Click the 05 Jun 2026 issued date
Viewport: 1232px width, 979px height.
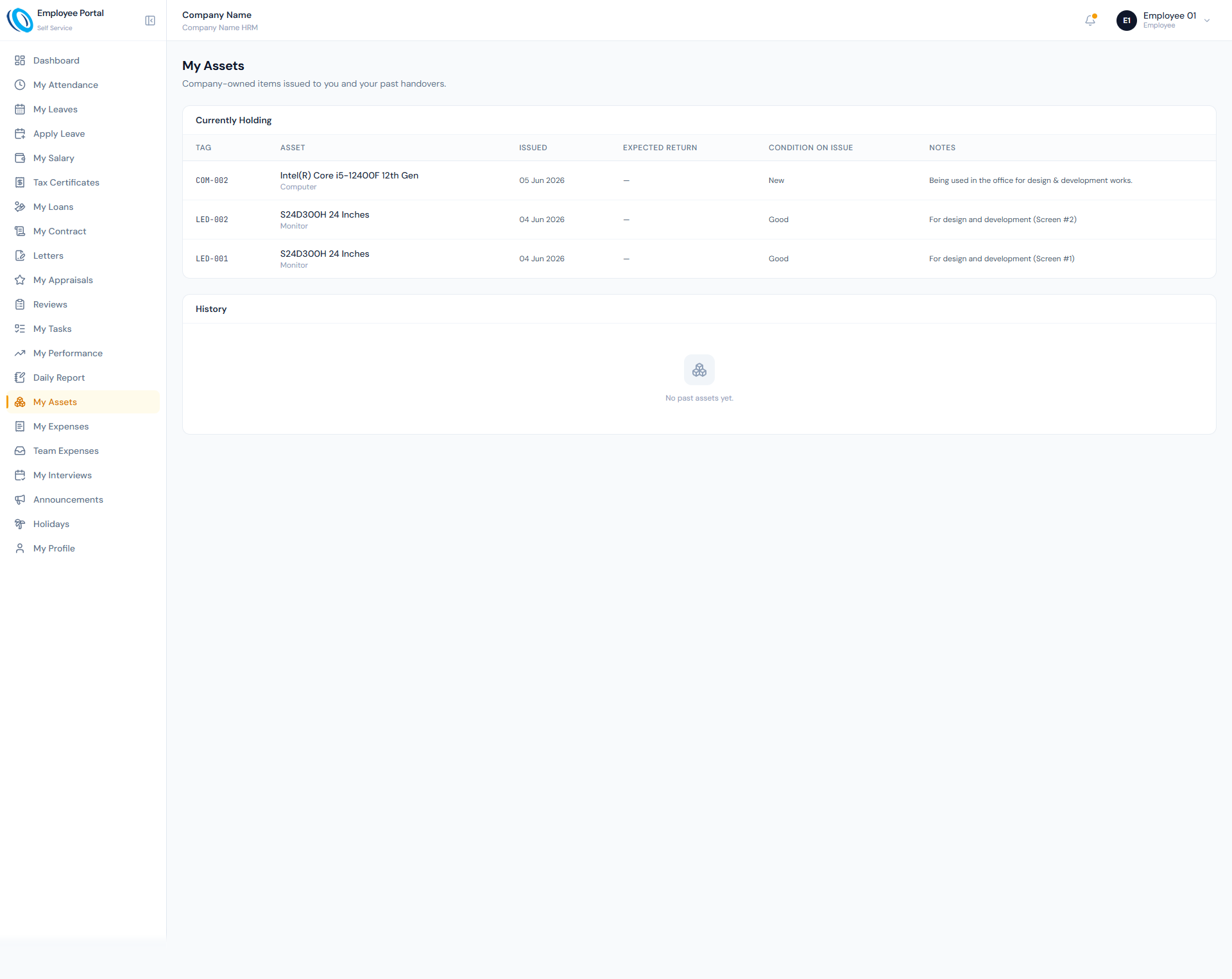(x=542, y=180)
